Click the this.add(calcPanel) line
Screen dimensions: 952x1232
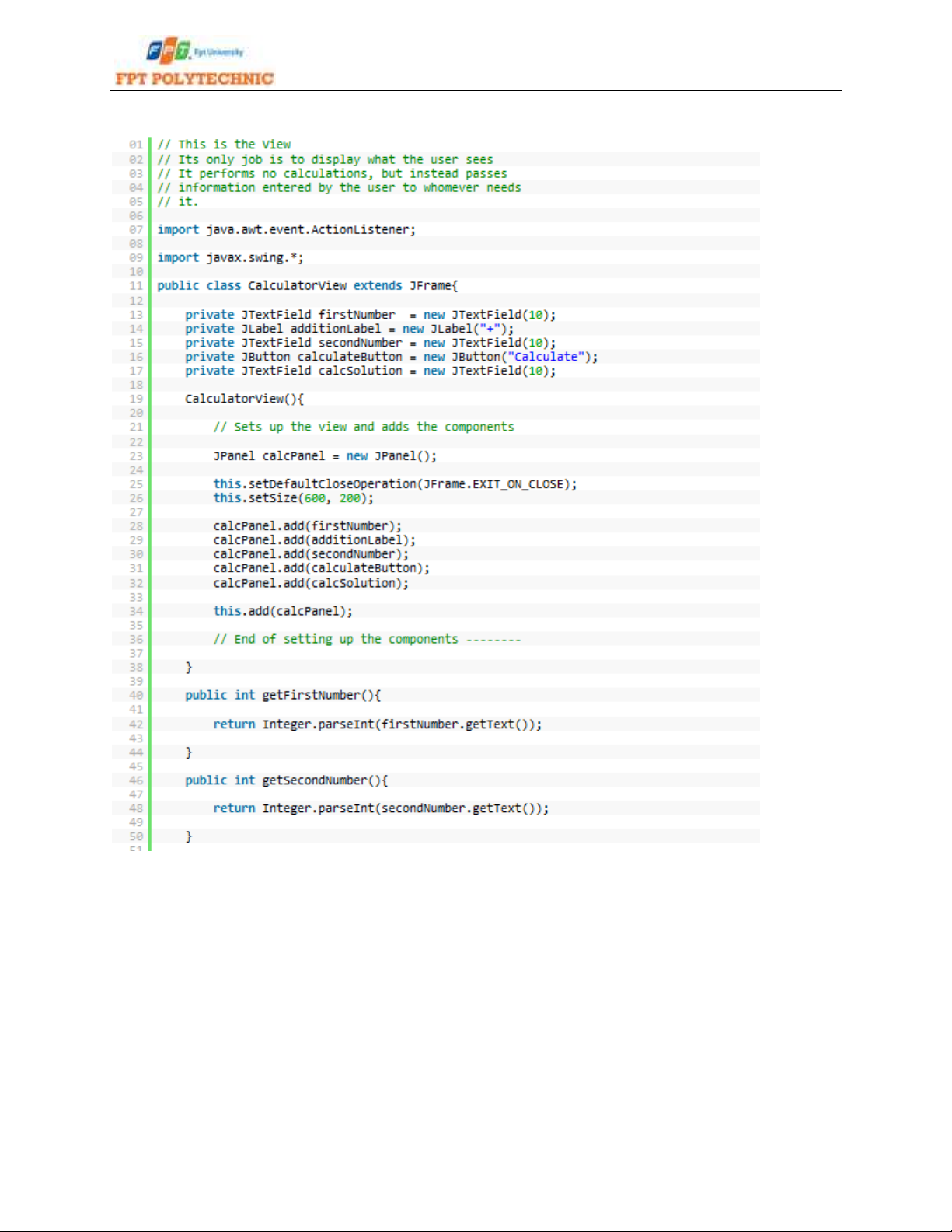pyautogui.click(x=283, y=611)
